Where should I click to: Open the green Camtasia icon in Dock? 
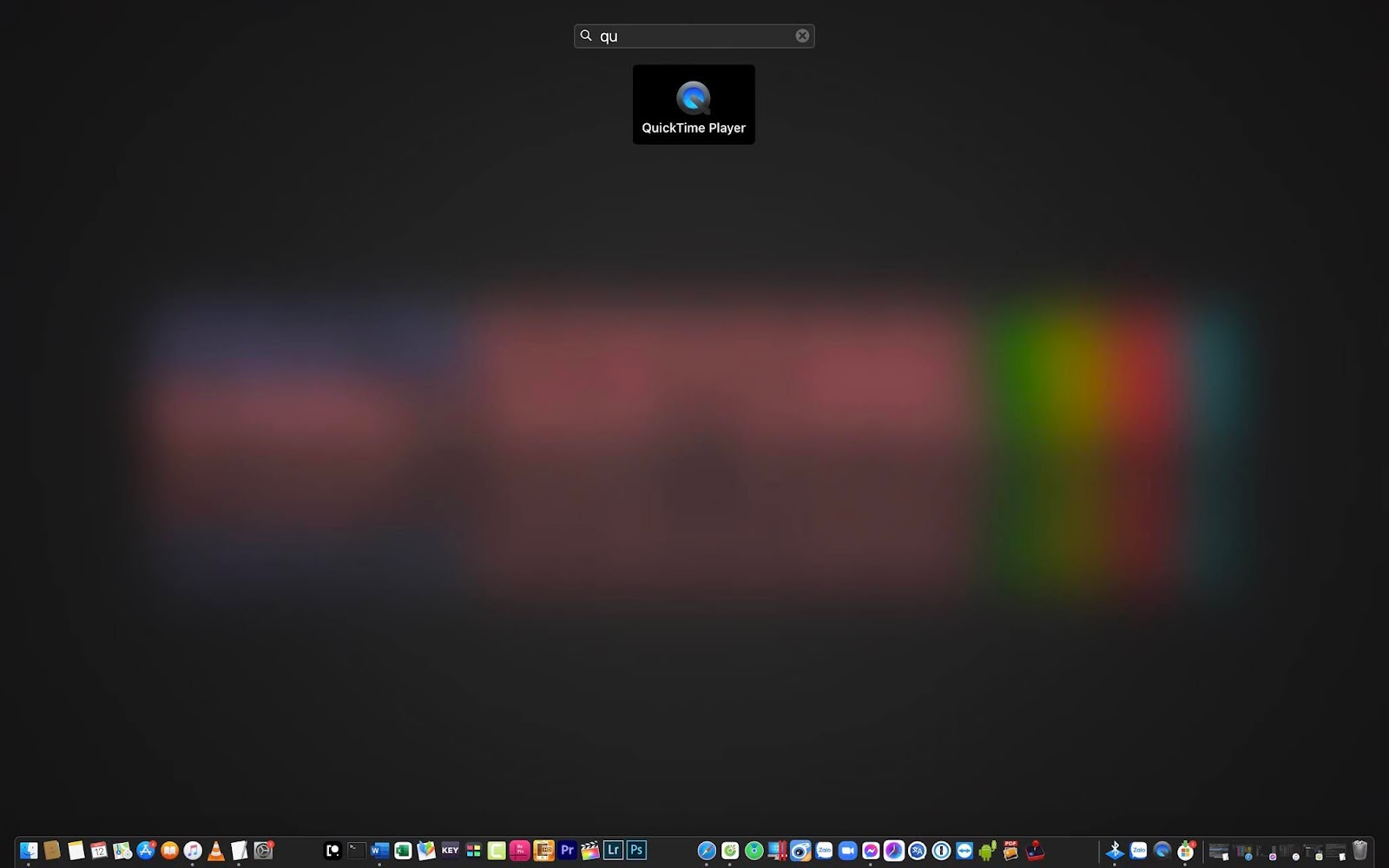[497, 851]
